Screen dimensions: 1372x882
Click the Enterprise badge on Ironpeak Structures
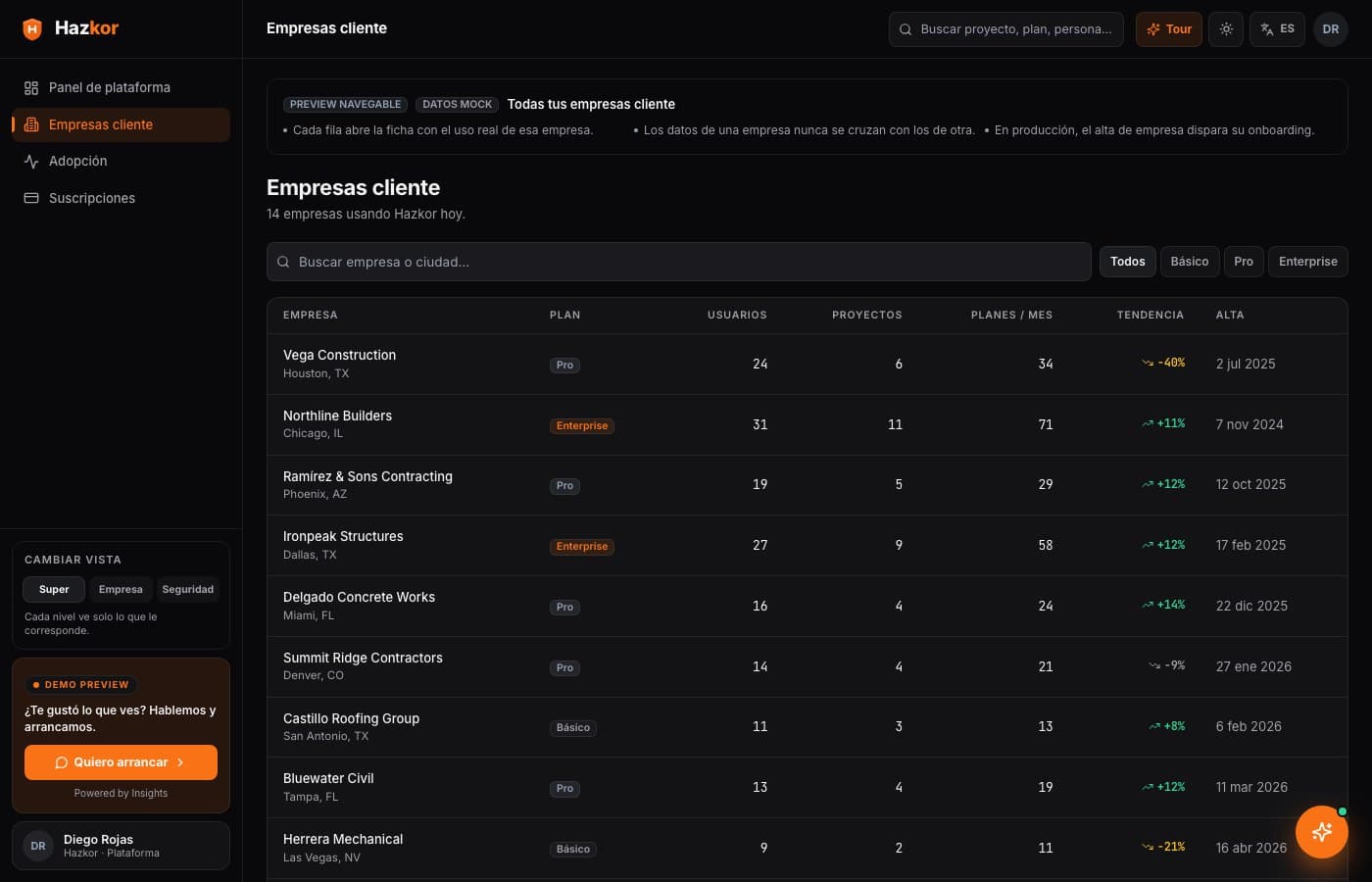pos(582,547)
